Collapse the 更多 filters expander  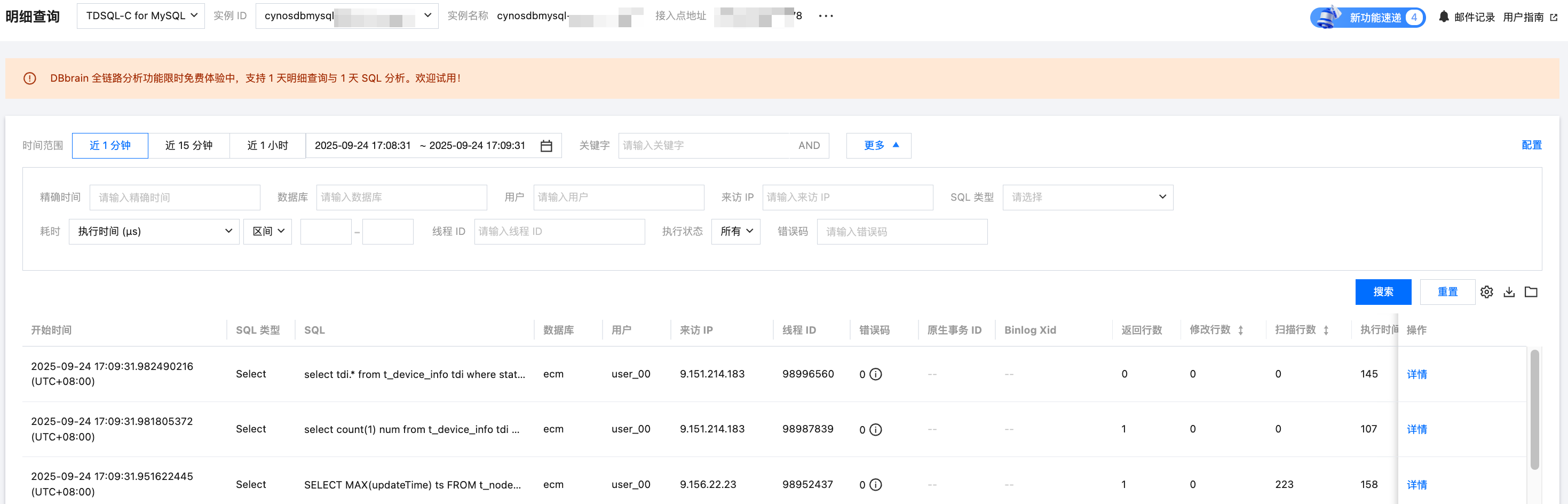tap(878, 145)
